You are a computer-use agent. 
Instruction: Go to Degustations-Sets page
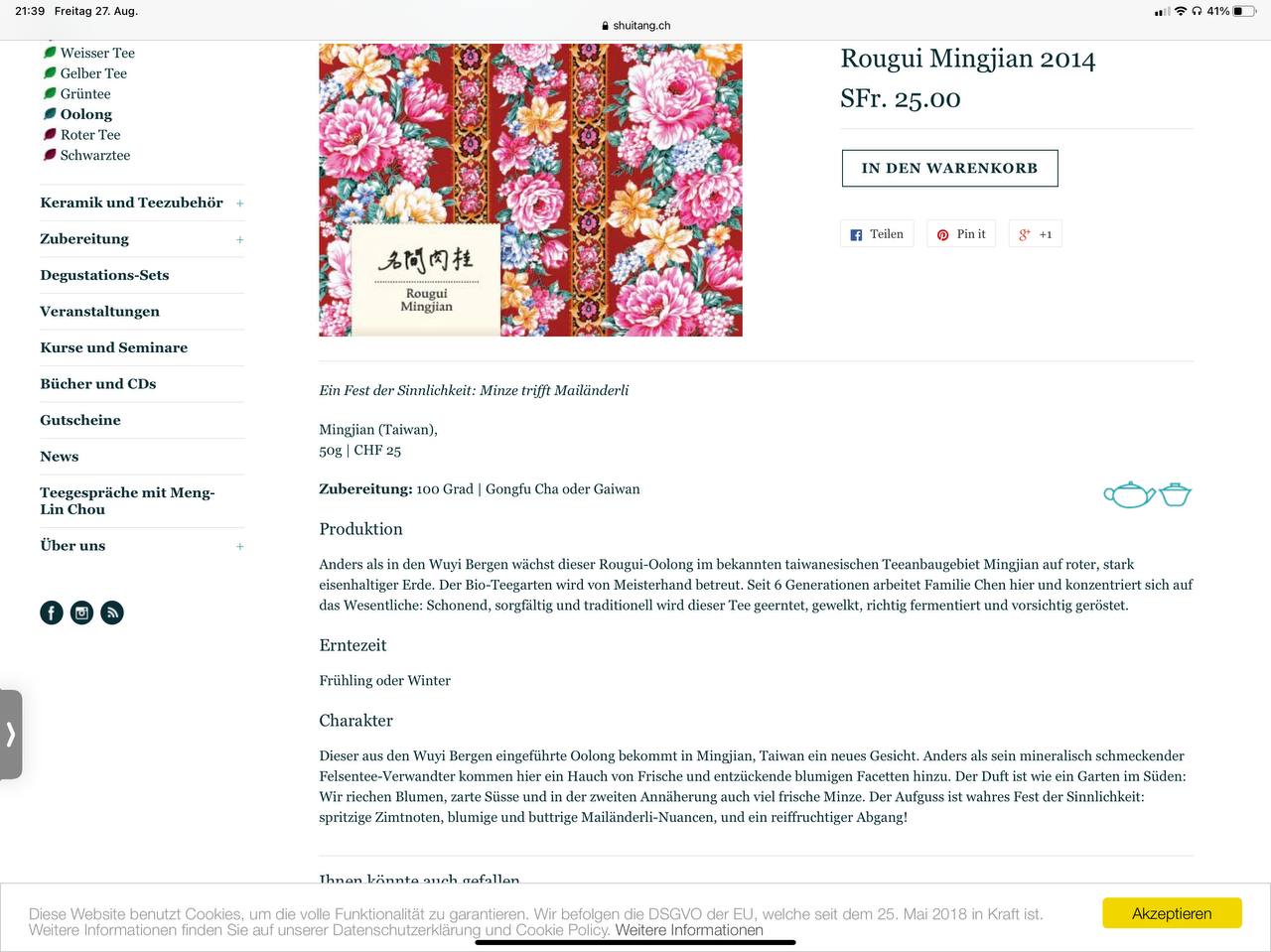[104, 275]
